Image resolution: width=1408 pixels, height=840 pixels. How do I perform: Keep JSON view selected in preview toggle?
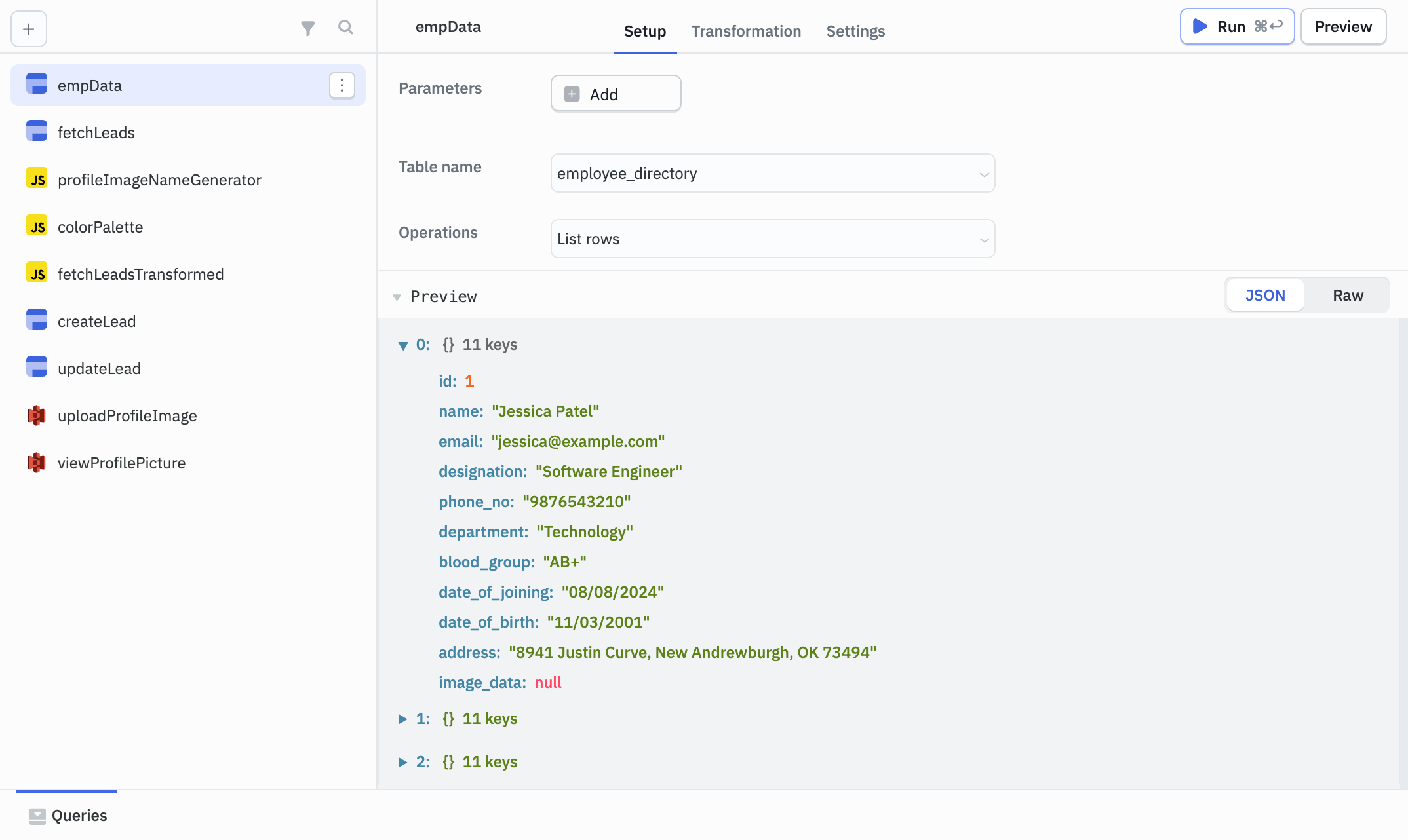click(x=1265, y=295)
